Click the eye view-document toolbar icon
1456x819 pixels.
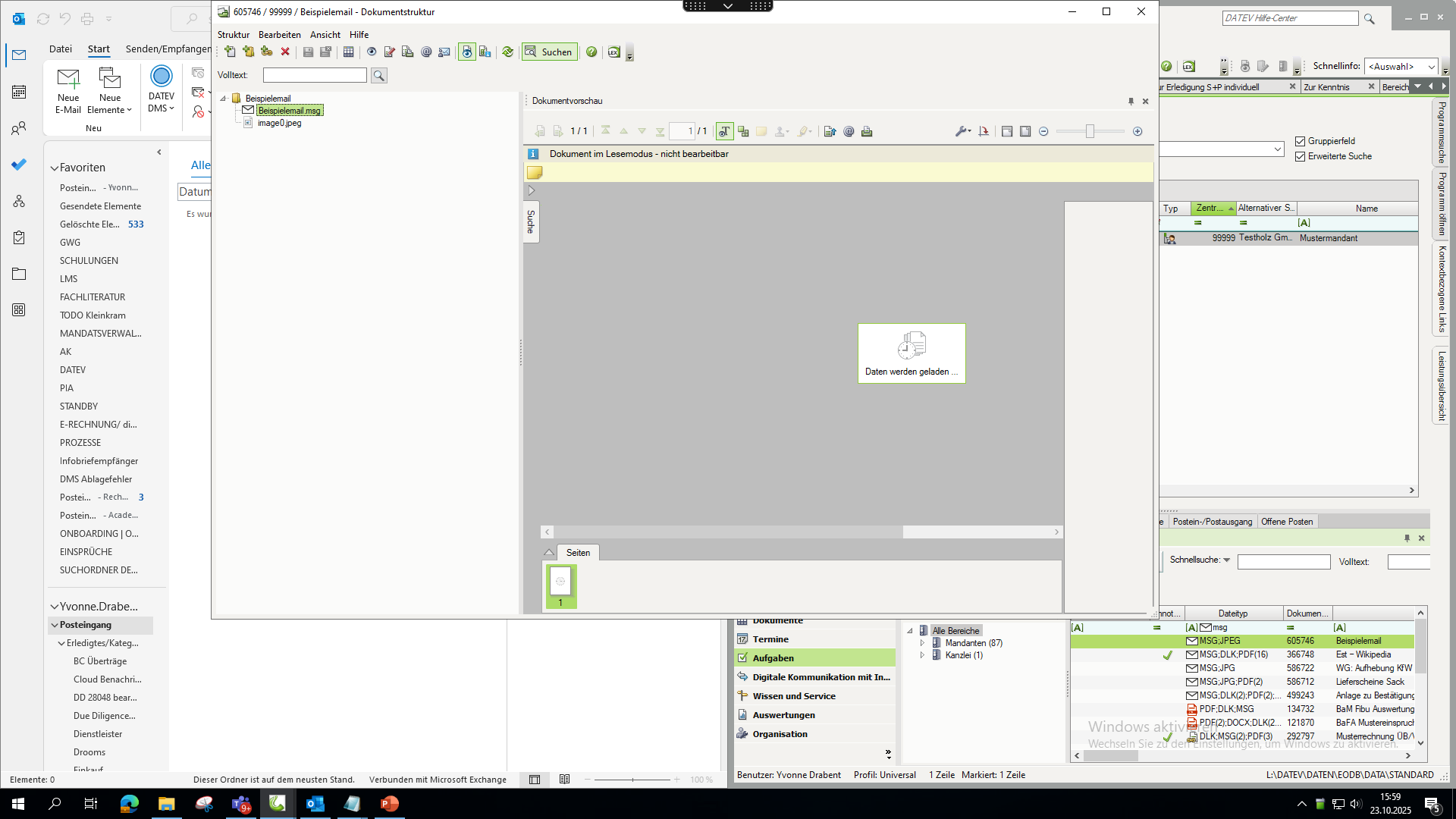pos(372,52)
